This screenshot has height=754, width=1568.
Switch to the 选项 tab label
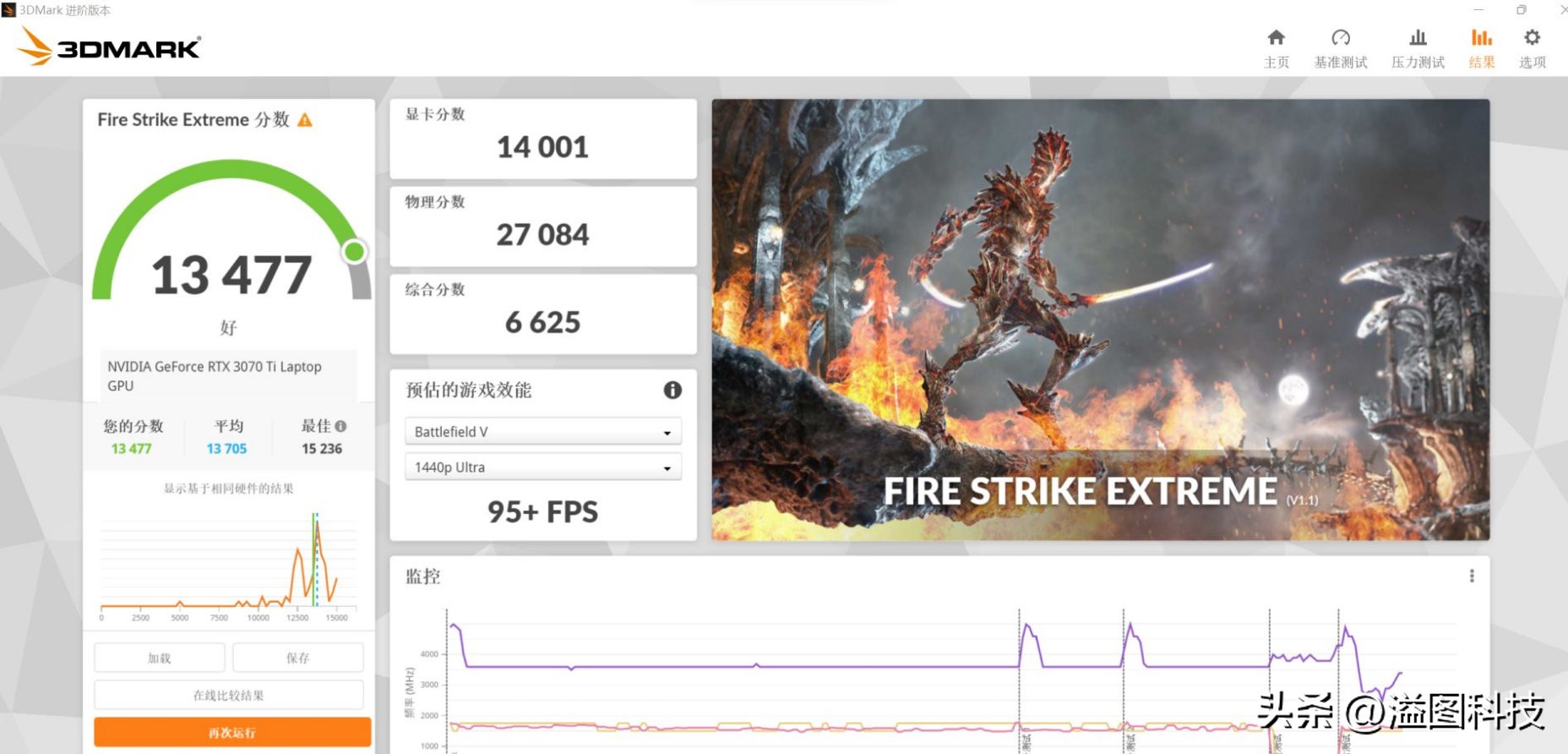(x=1532, y=63)
